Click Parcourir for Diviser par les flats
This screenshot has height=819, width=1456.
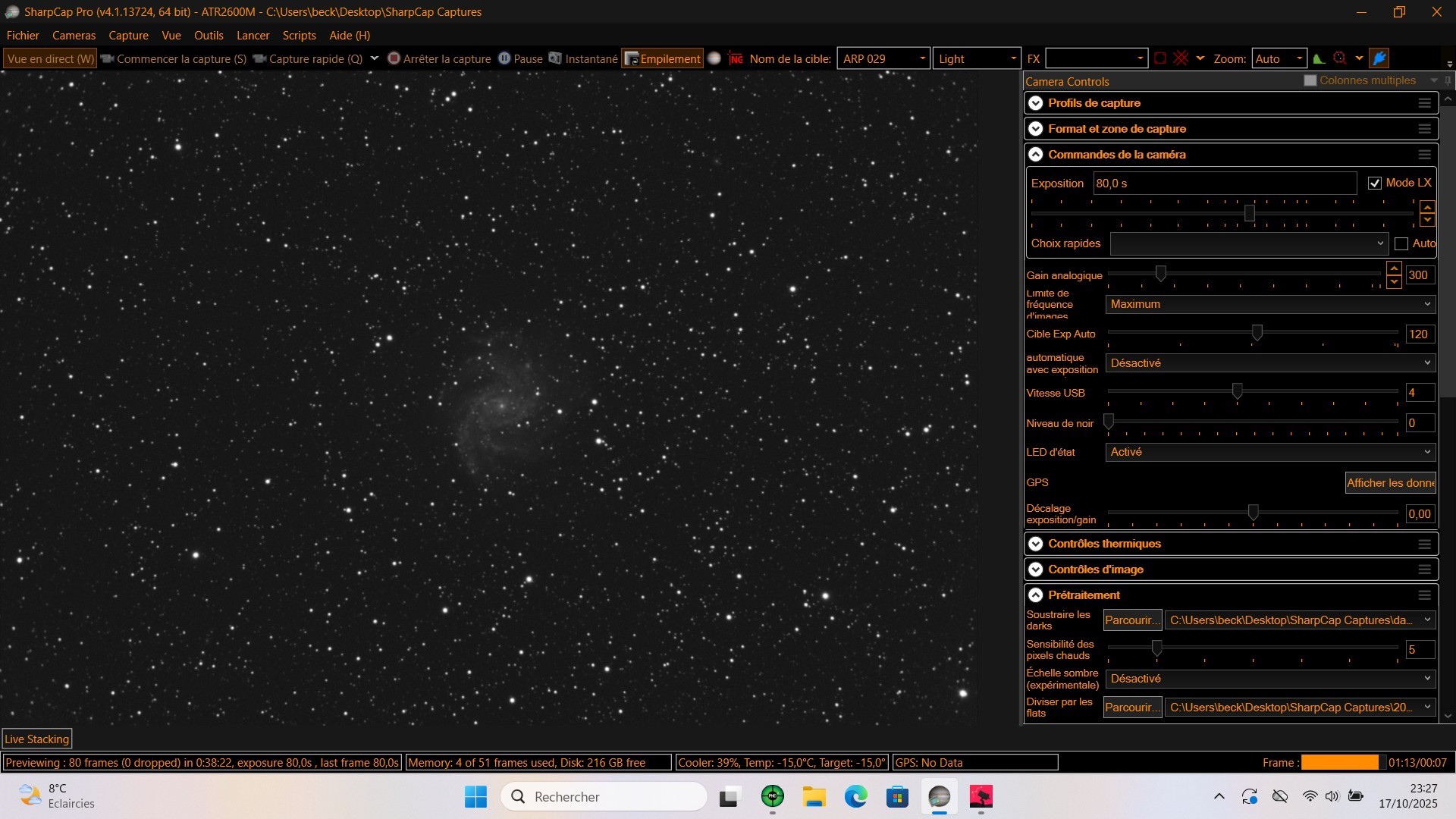tap(1132, 708)
